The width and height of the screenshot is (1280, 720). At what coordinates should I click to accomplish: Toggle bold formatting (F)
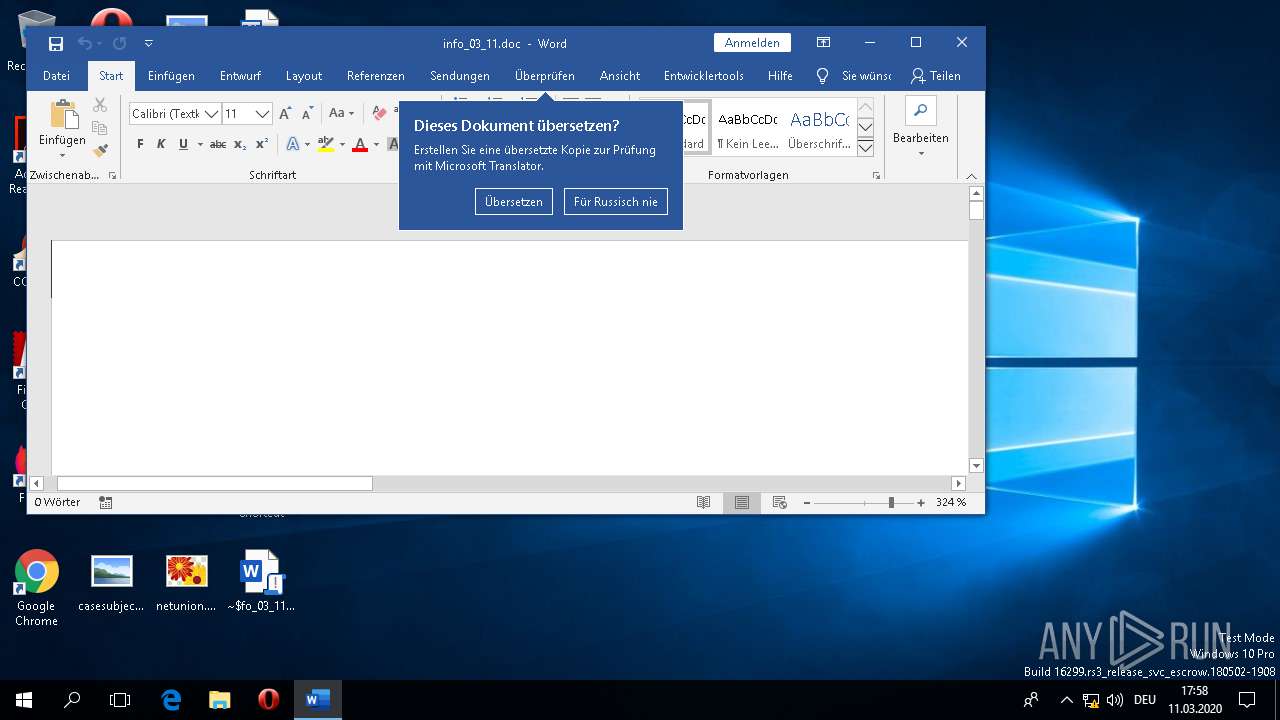point(140,144)
